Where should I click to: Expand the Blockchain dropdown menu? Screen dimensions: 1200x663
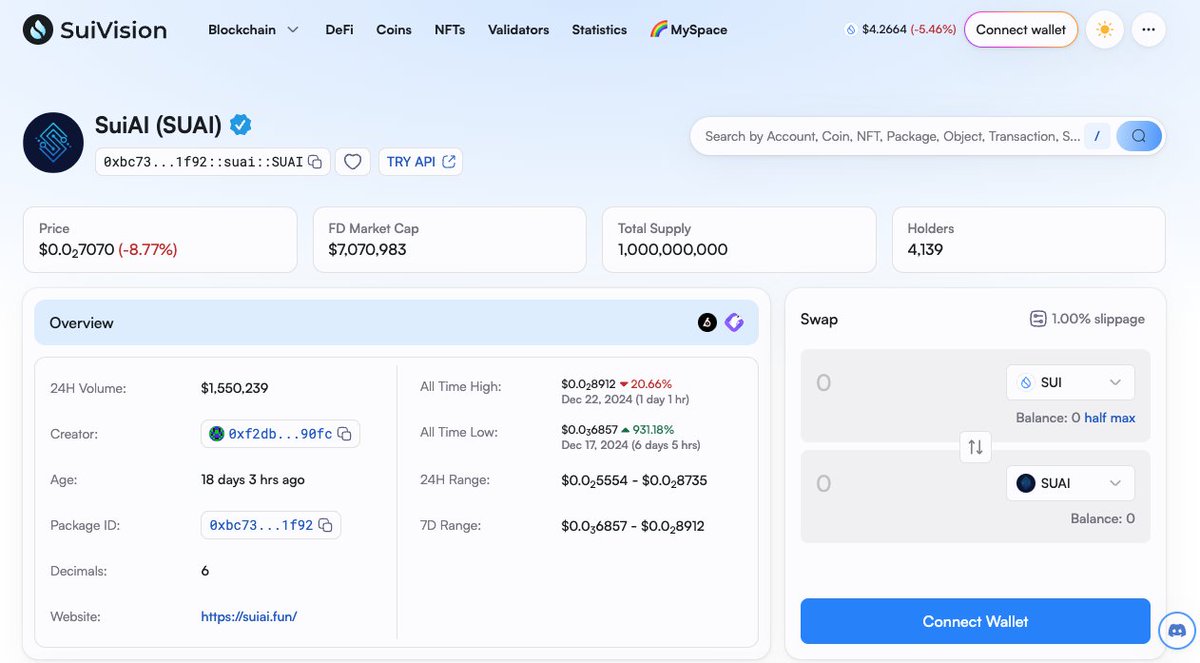point(253,30)
